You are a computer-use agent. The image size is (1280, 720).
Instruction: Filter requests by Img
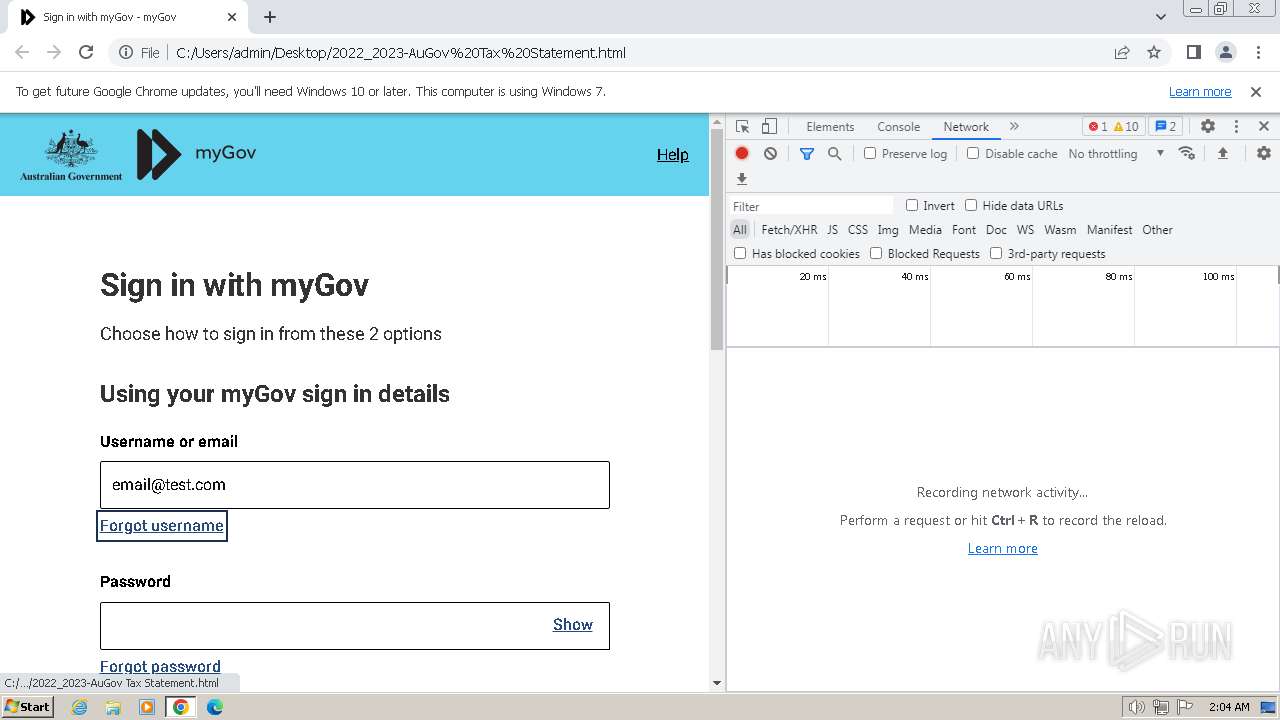888,230
